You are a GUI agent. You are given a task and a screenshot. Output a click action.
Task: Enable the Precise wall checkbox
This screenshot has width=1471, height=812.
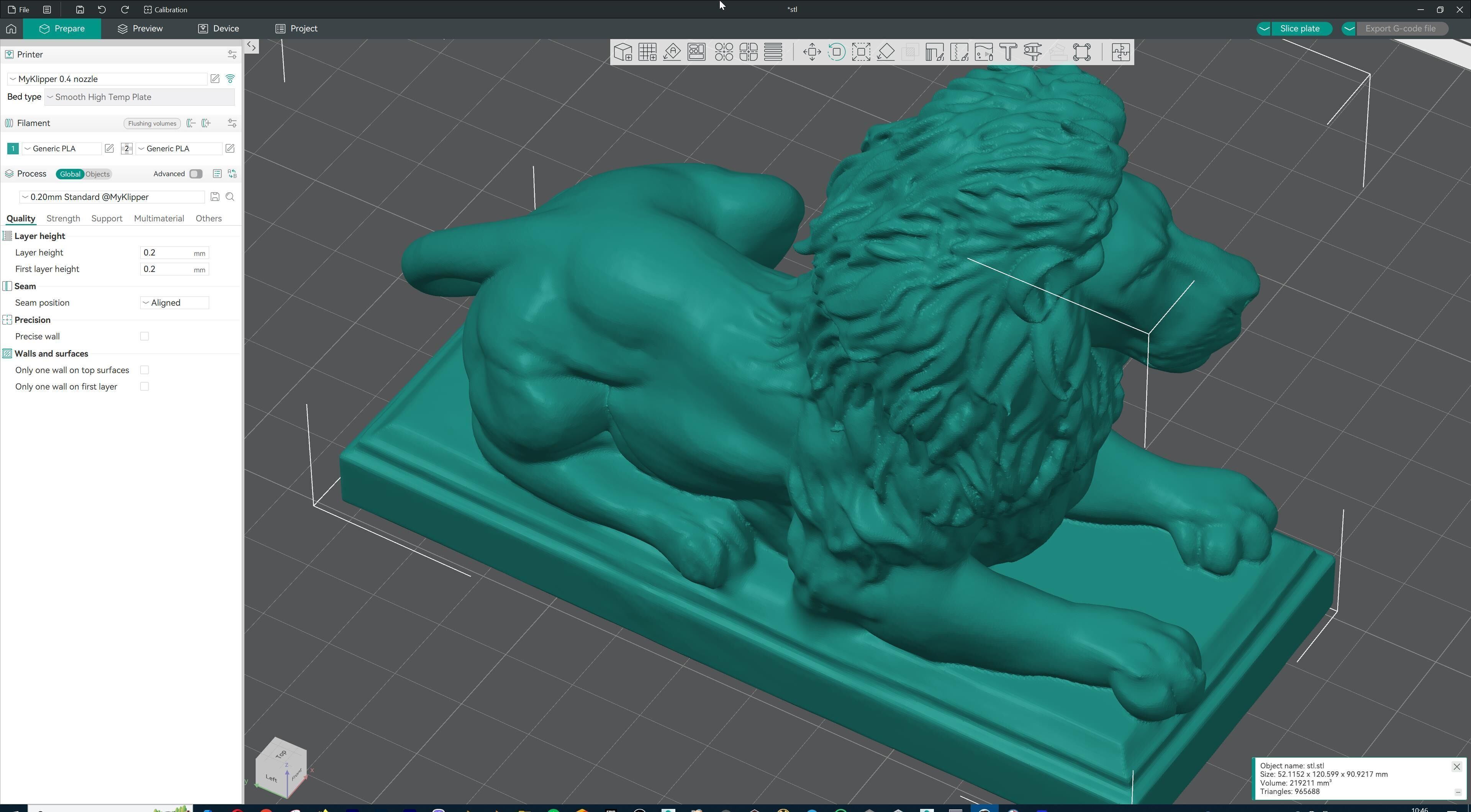[144, 336]
